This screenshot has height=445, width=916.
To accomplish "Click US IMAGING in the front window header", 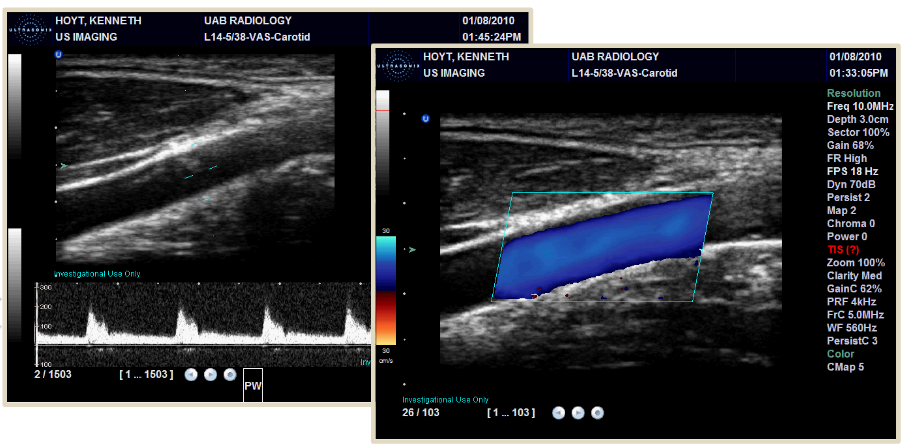I will 454,73.
